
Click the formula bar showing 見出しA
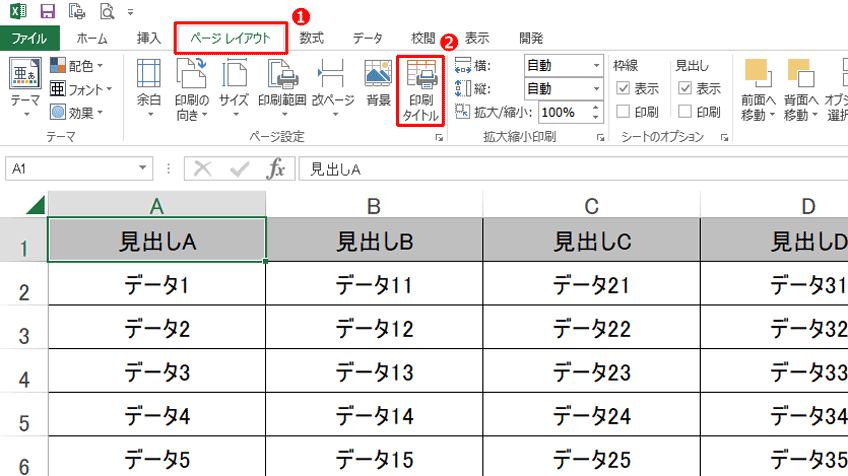click(x=573, y=169)
